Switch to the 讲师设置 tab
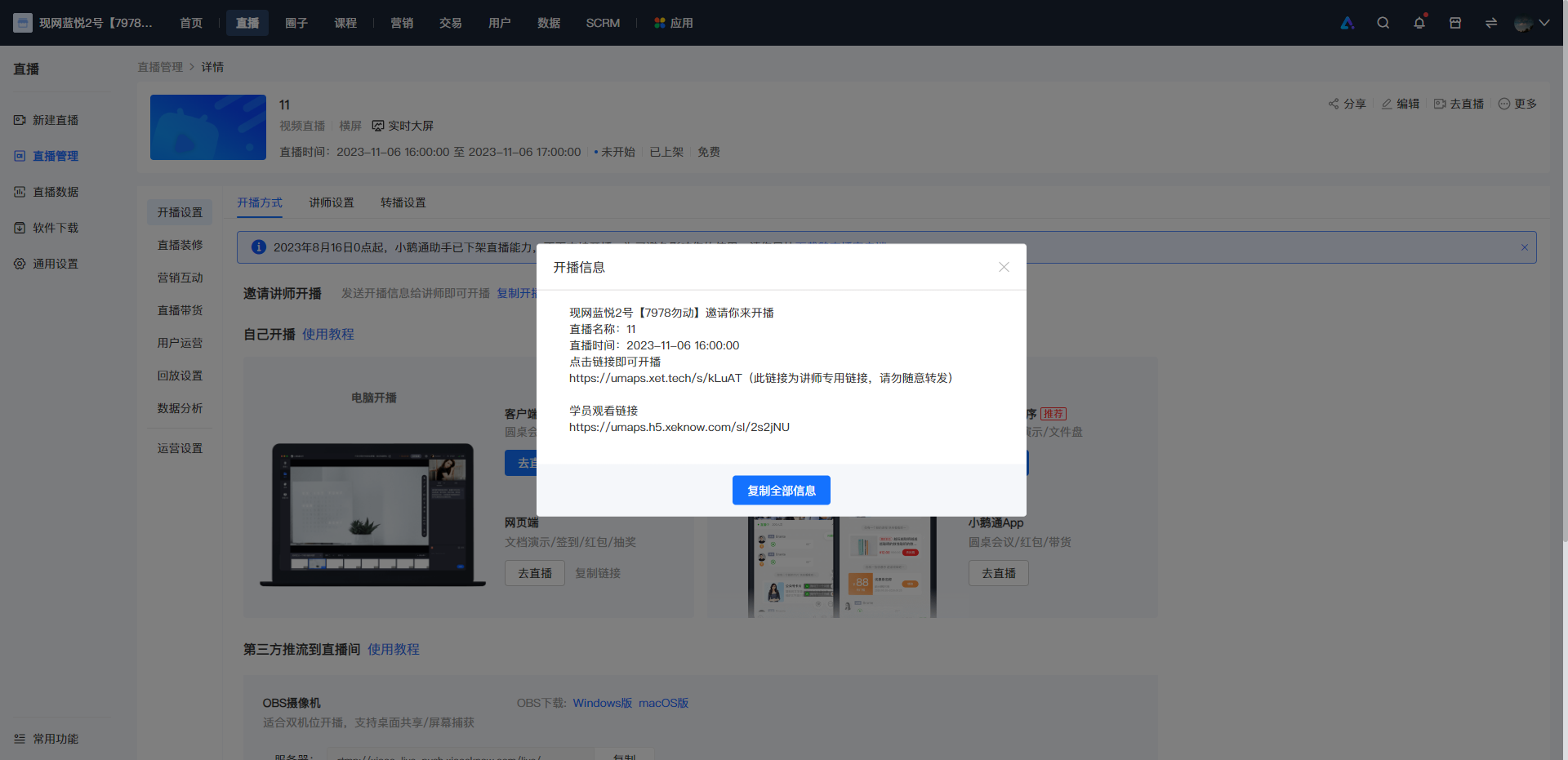1568x760 pixels. point(332,202)
